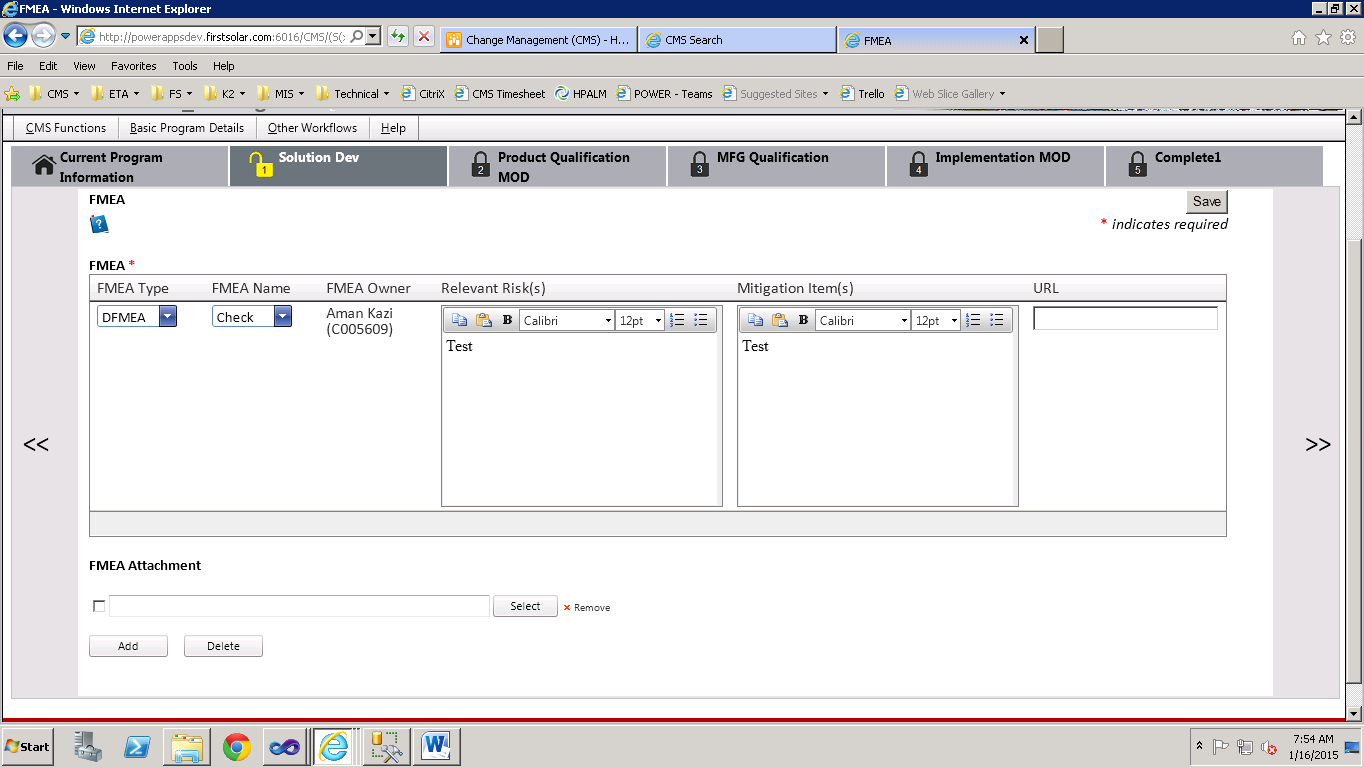The image size is (1364, 768).
Task: Click the Delete attachment button
Action: tap(223, 646)
